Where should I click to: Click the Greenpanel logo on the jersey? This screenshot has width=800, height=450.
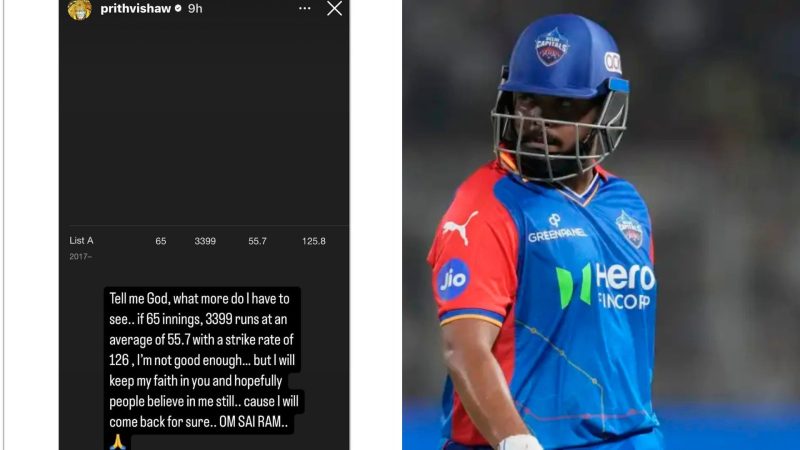(557, 229)
